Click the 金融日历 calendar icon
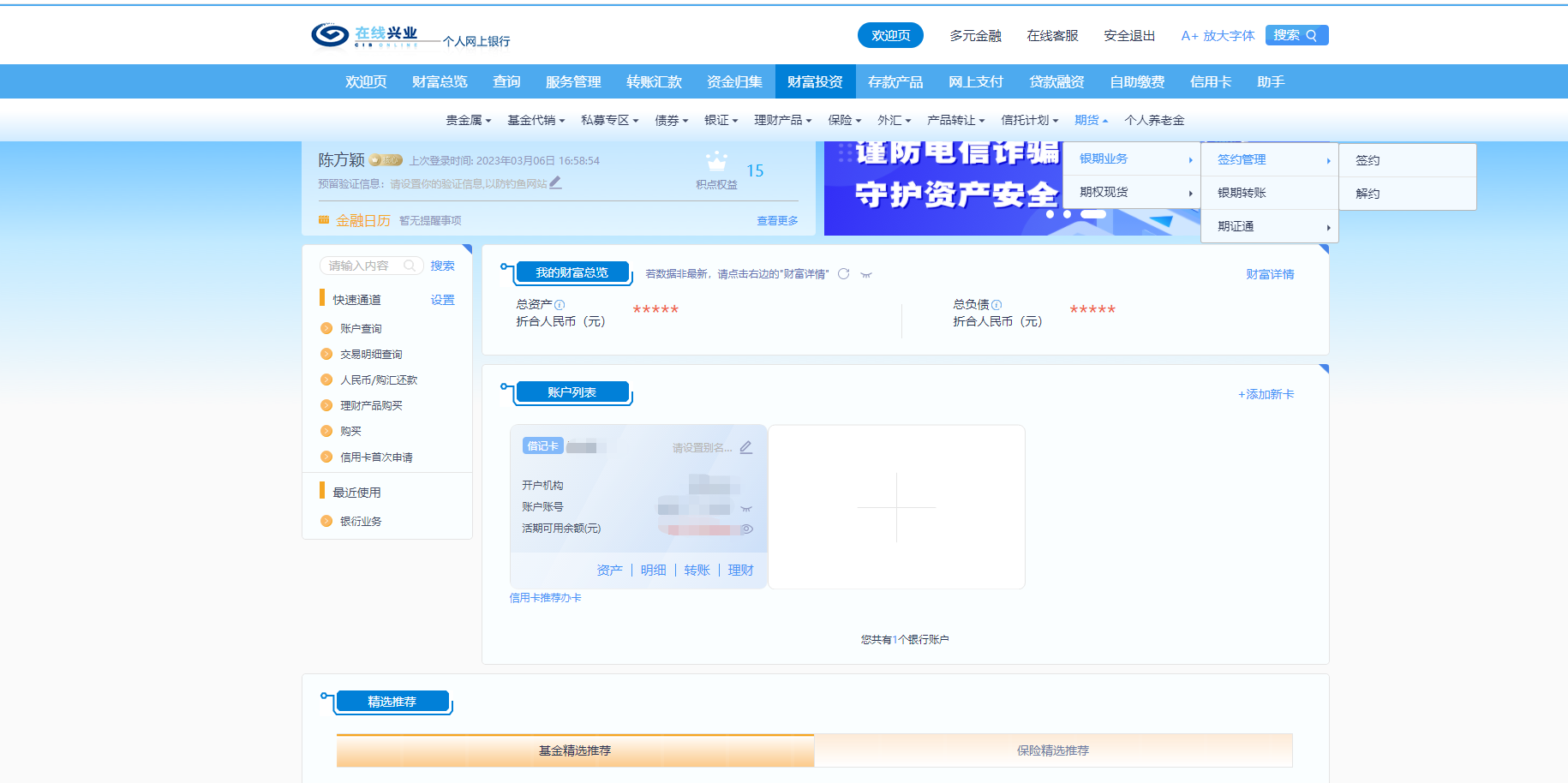Viewport: 1568px width, 783px height. point(324,220)
